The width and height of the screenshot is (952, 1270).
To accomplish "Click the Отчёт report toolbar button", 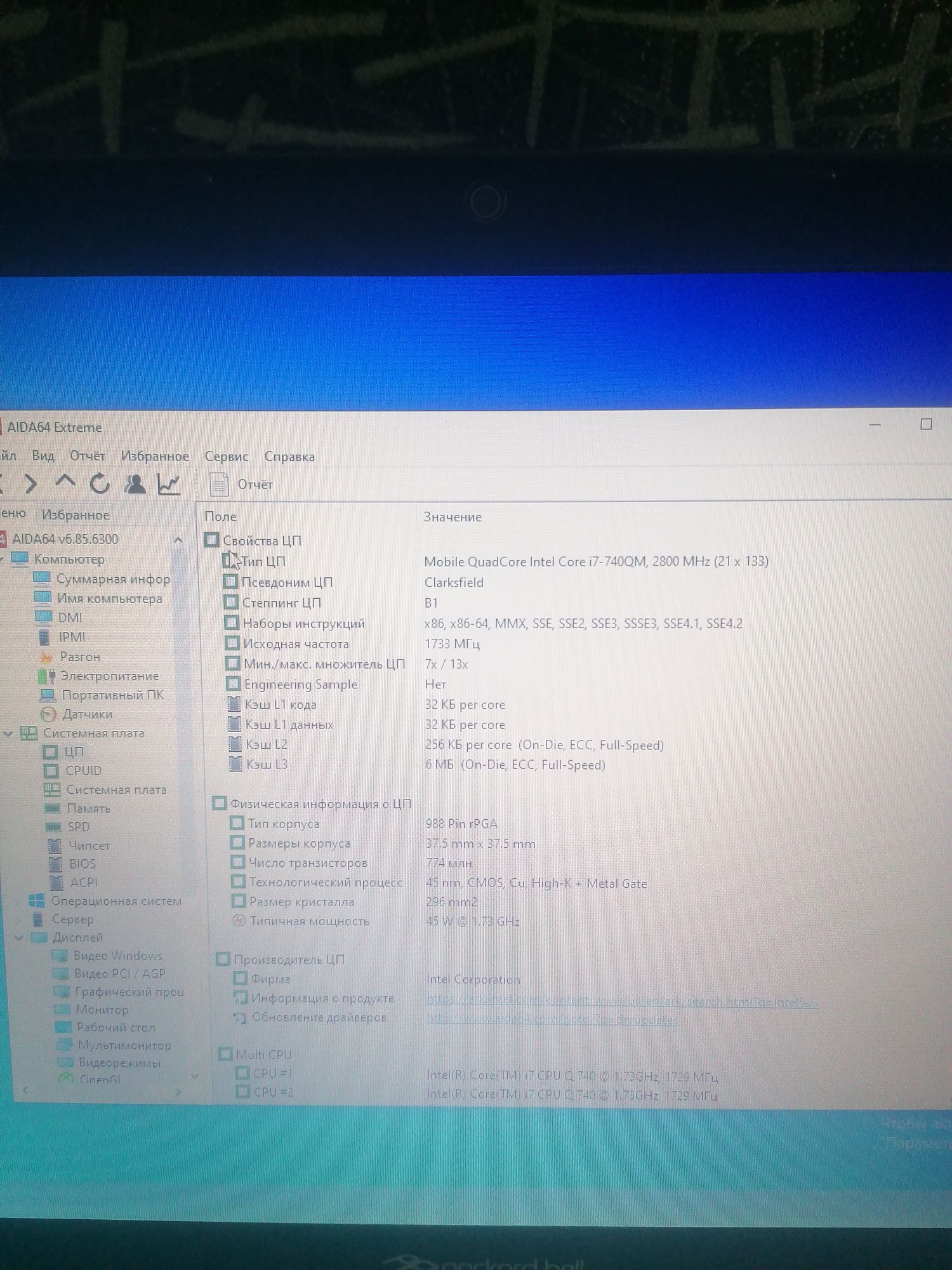I will (242, 485).
